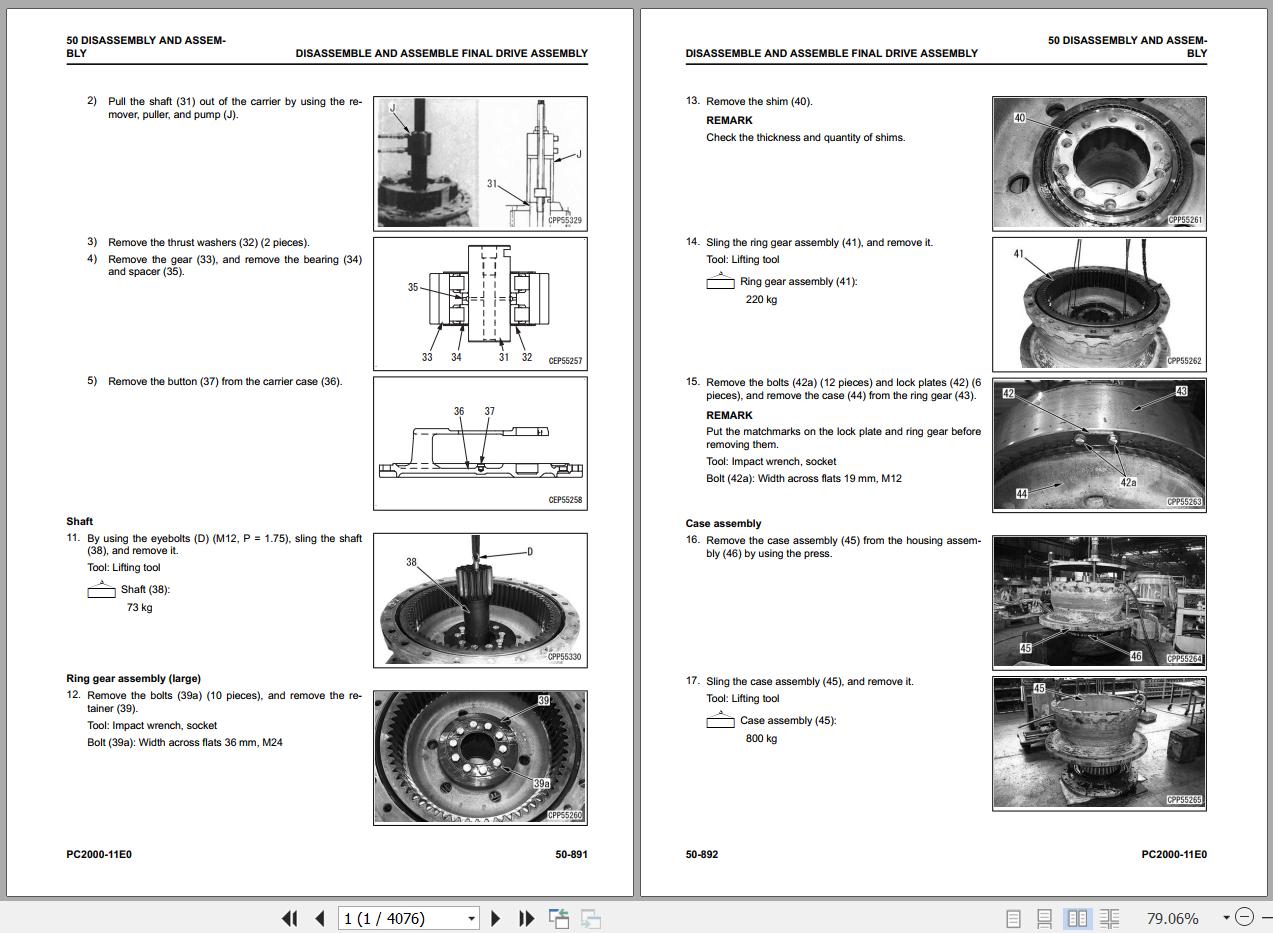Click page number 50-892
Image resolution: width=1273 pixels, height=933 pixels.
click(702, 854)
